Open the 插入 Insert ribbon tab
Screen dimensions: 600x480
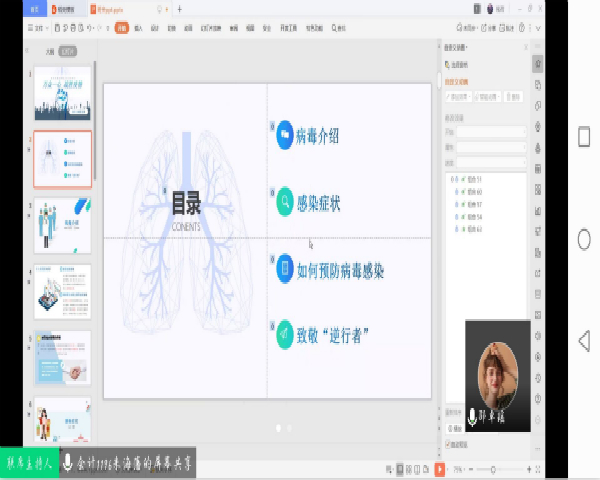[x=138, y=28]
